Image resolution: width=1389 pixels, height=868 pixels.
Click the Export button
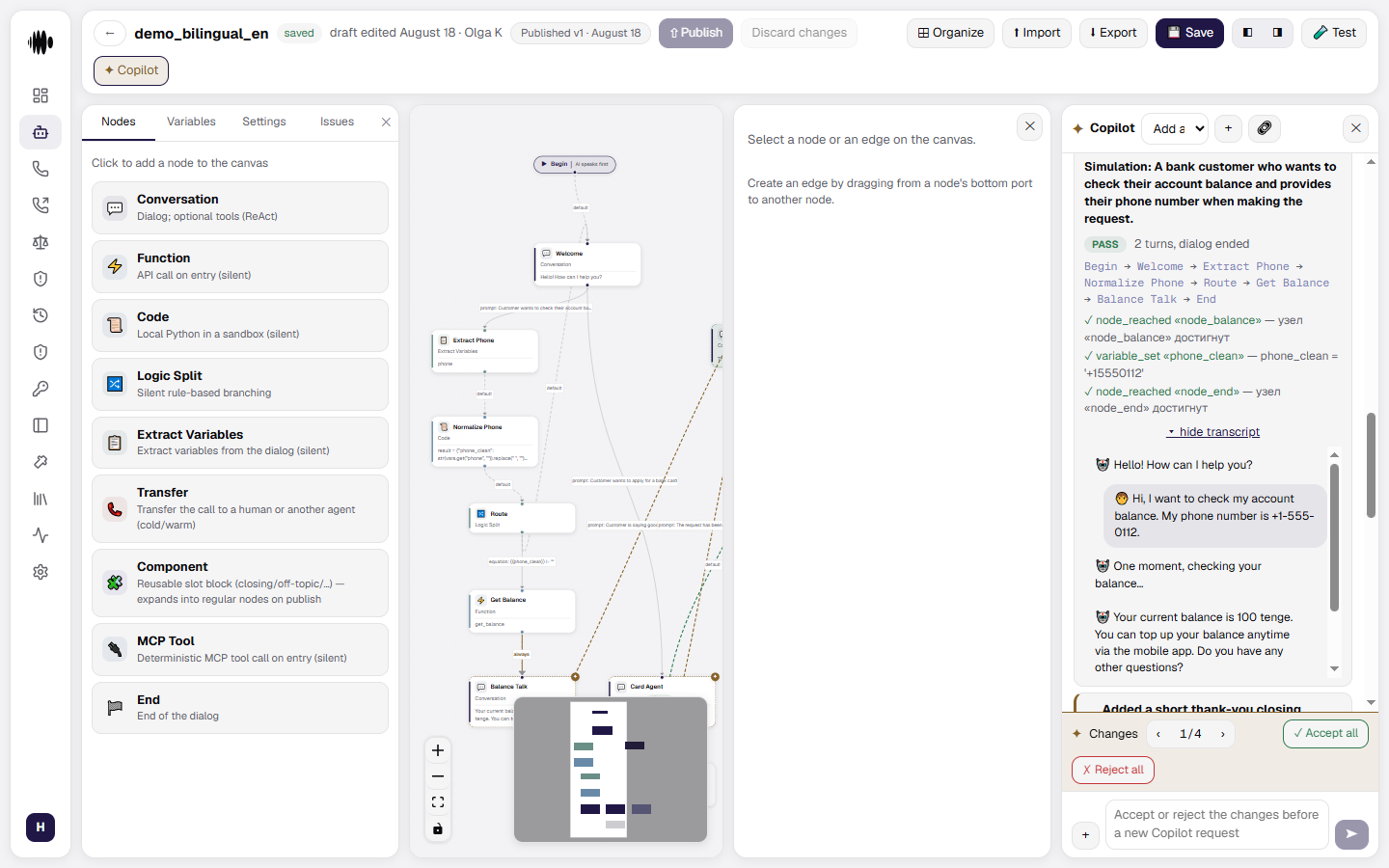1113,33
